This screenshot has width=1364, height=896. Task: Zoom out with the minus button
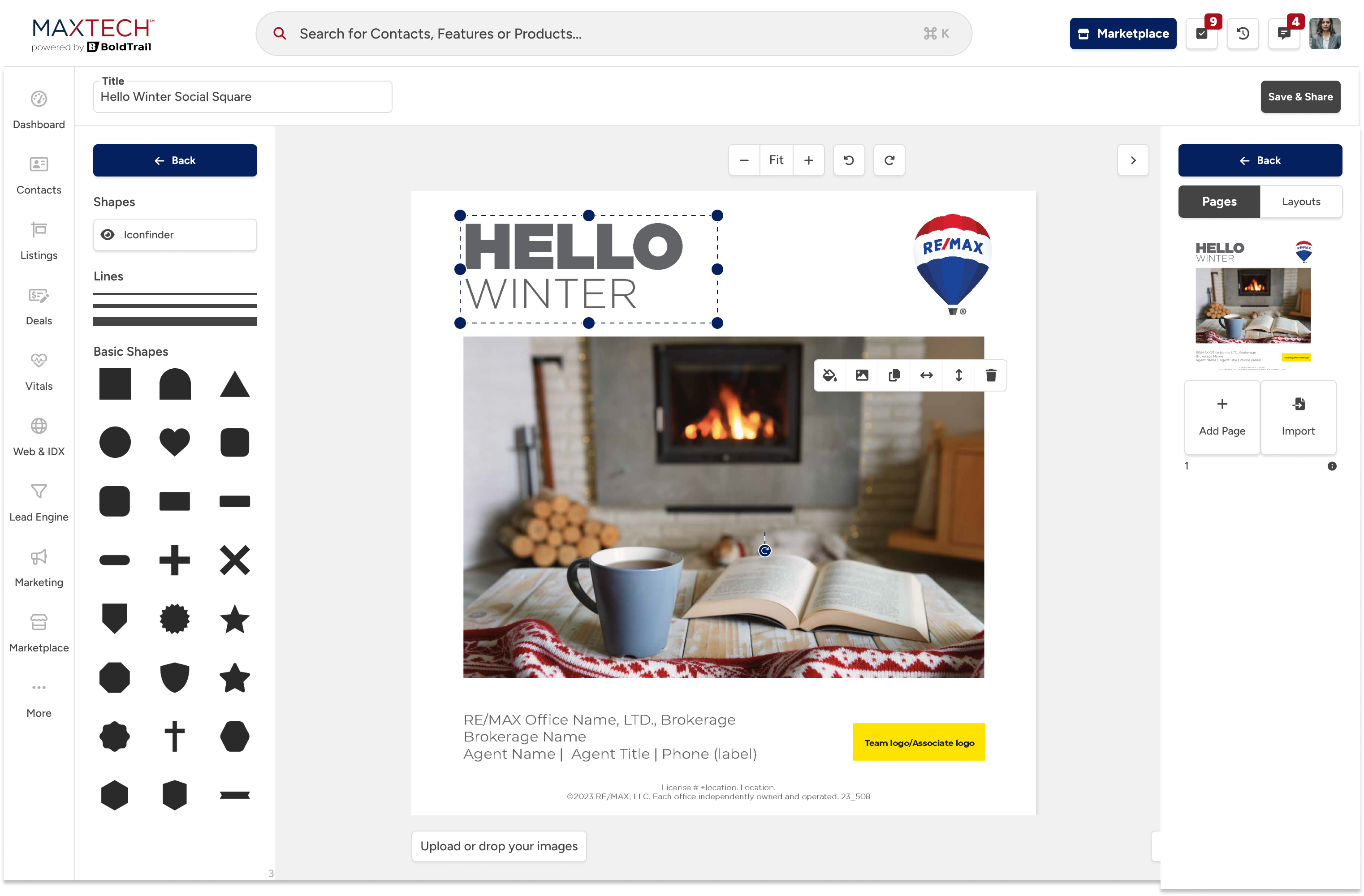tap(744, 160)
